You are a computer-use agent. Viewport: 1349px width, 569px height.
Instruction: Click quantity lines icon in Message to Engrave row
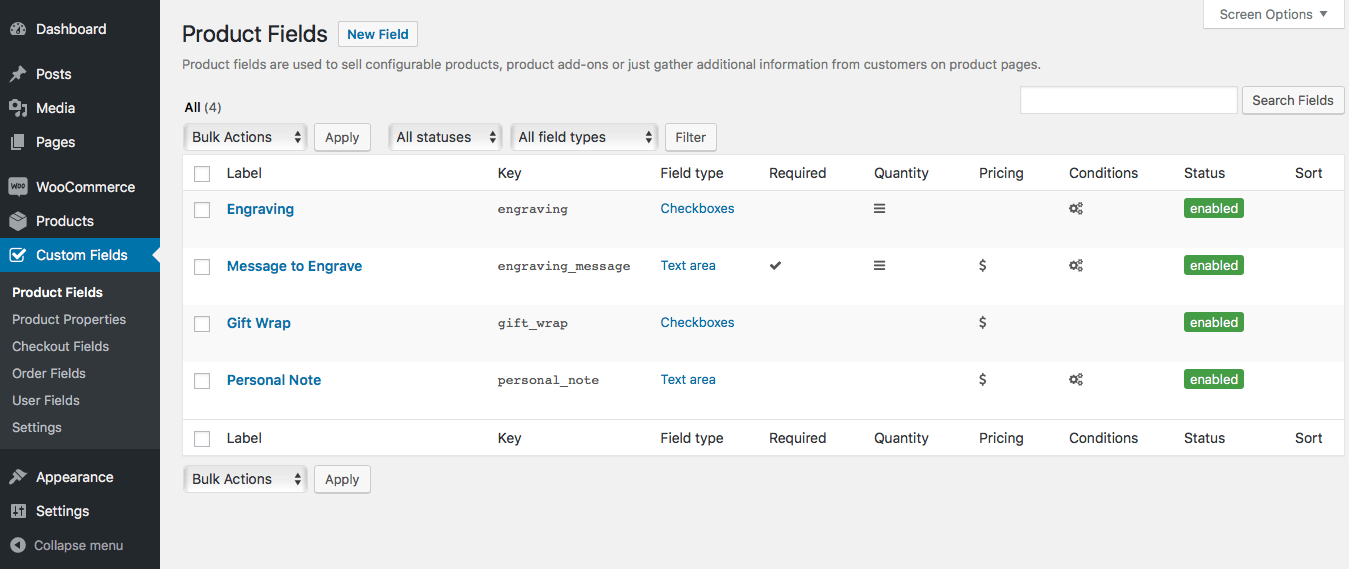[879, 266]
